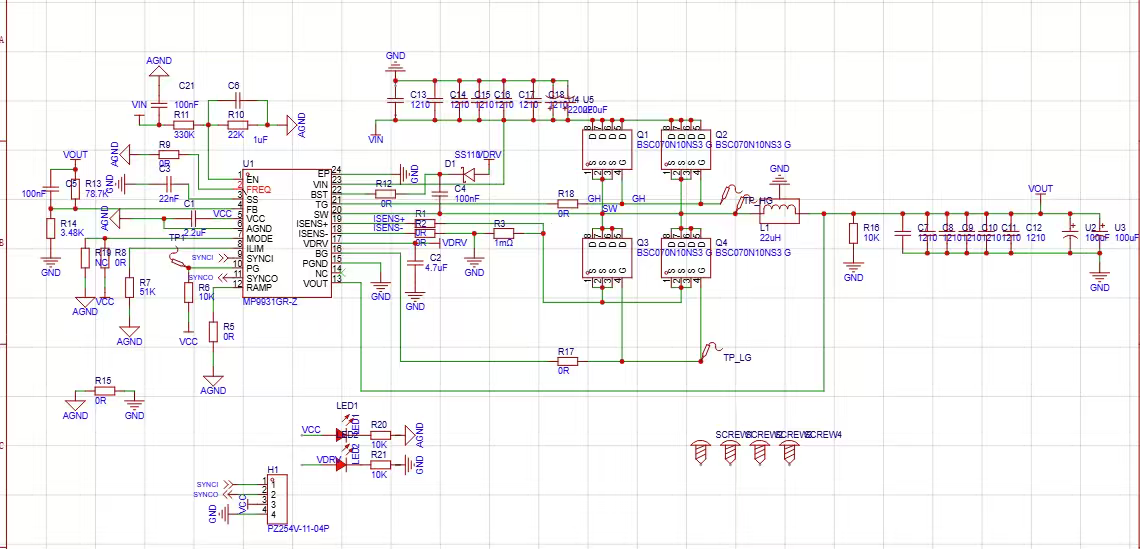Click the R11 330K resistor
Image resolution: width=1140 pixels, height=549 pixels.
tap(182, 125)
